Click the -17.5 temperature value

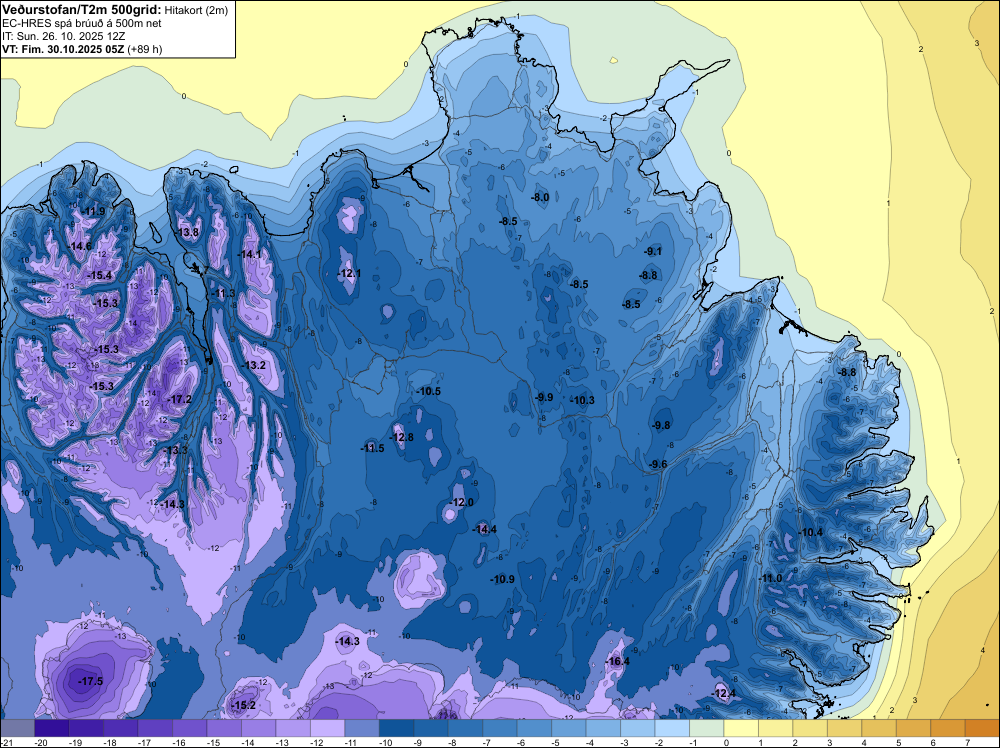(91, 681)
